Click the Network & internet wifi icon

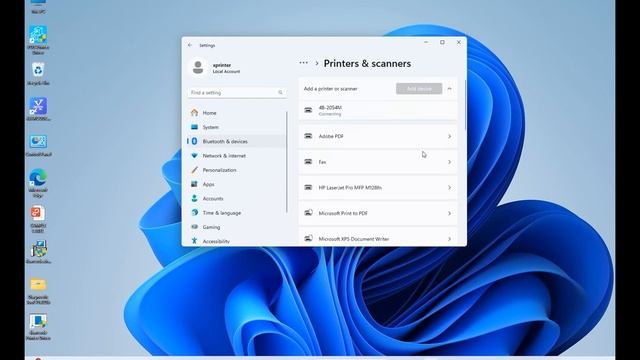pos(194,156)
